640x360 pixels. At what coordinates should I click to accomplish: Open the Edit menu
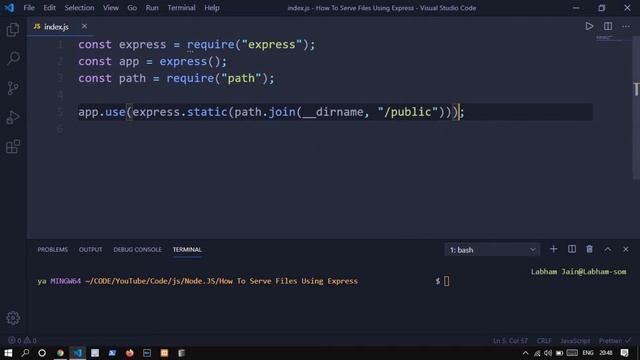(49, 8)
